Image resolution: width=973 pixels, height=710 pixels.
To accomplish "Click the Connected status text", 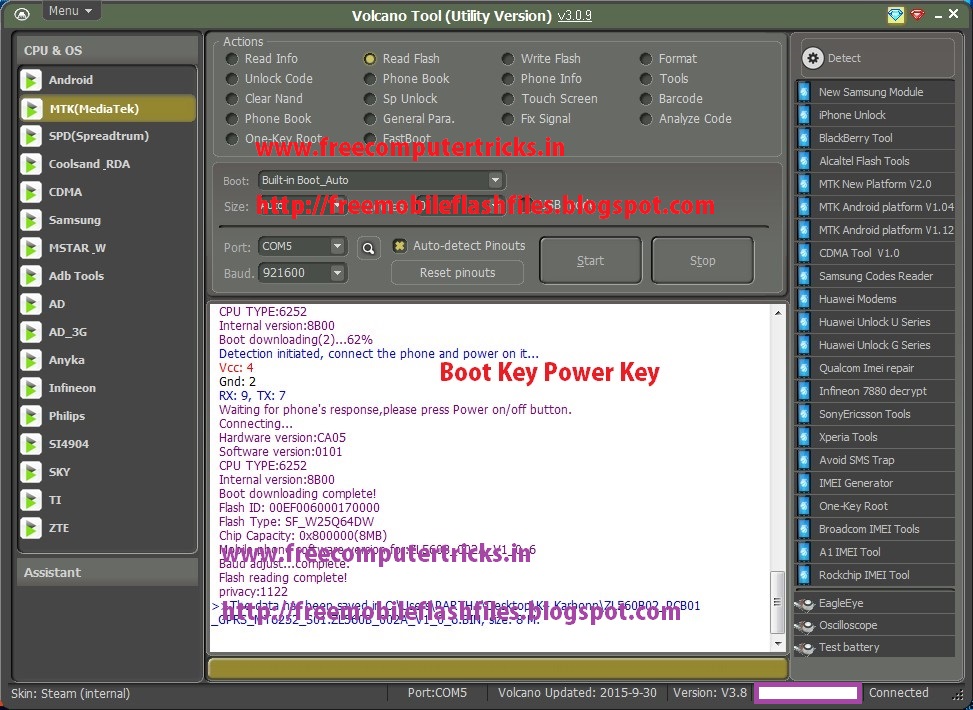I will (899, 693).
